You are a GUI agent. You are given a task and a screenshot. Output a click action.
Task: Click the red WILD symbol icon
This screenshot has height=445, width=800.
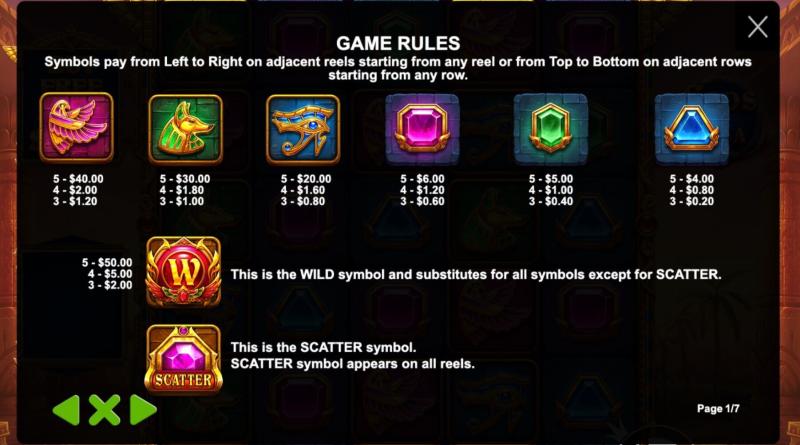click(184, 271)
